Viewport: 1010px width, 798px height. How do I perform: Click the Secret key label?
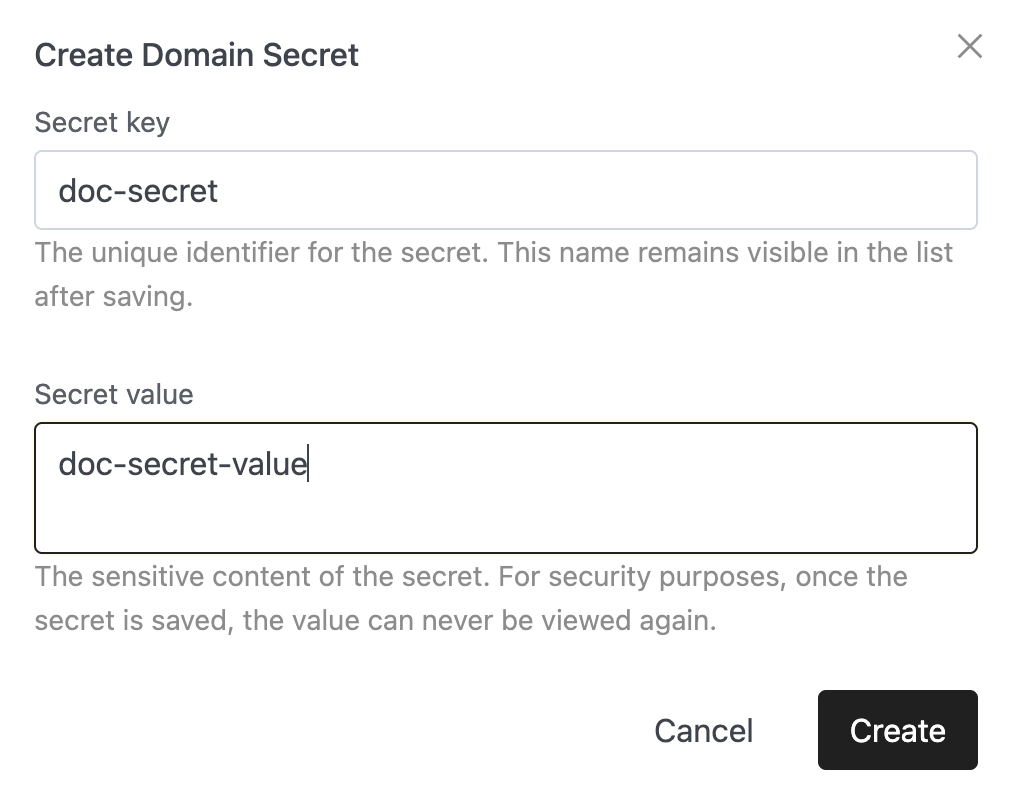pos(101,122)
